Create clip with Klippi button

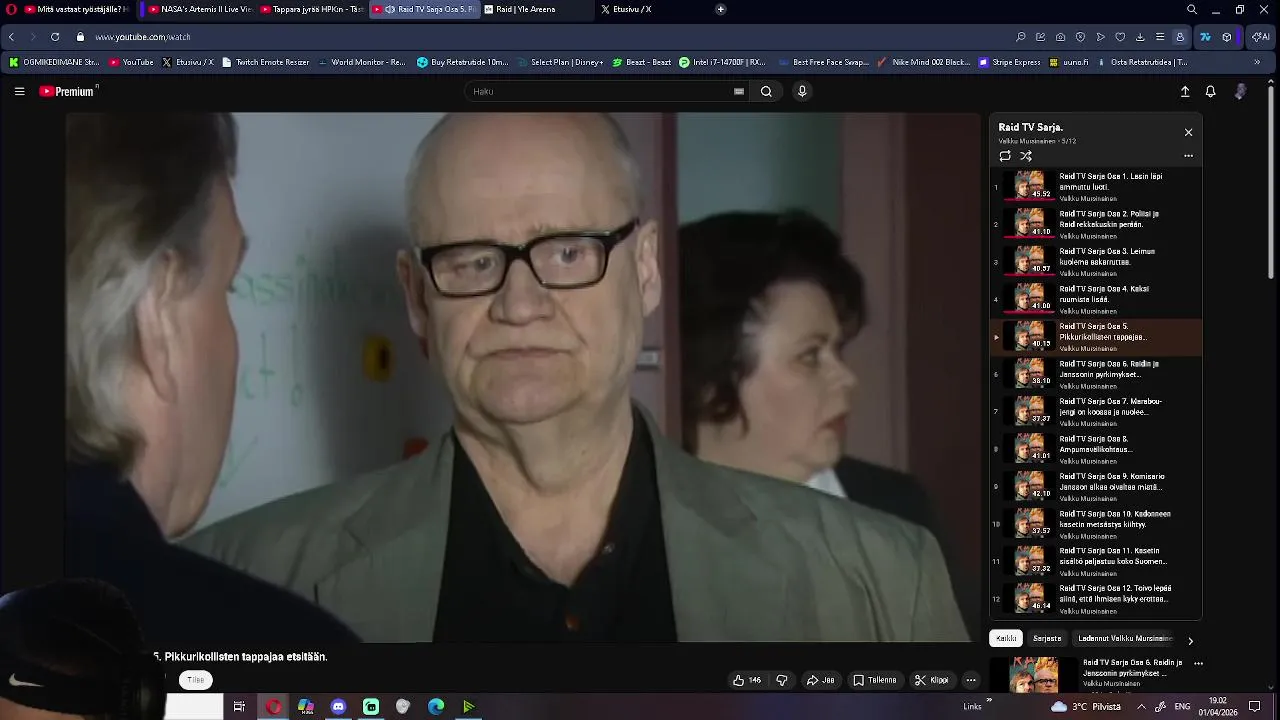coord(932,680)
